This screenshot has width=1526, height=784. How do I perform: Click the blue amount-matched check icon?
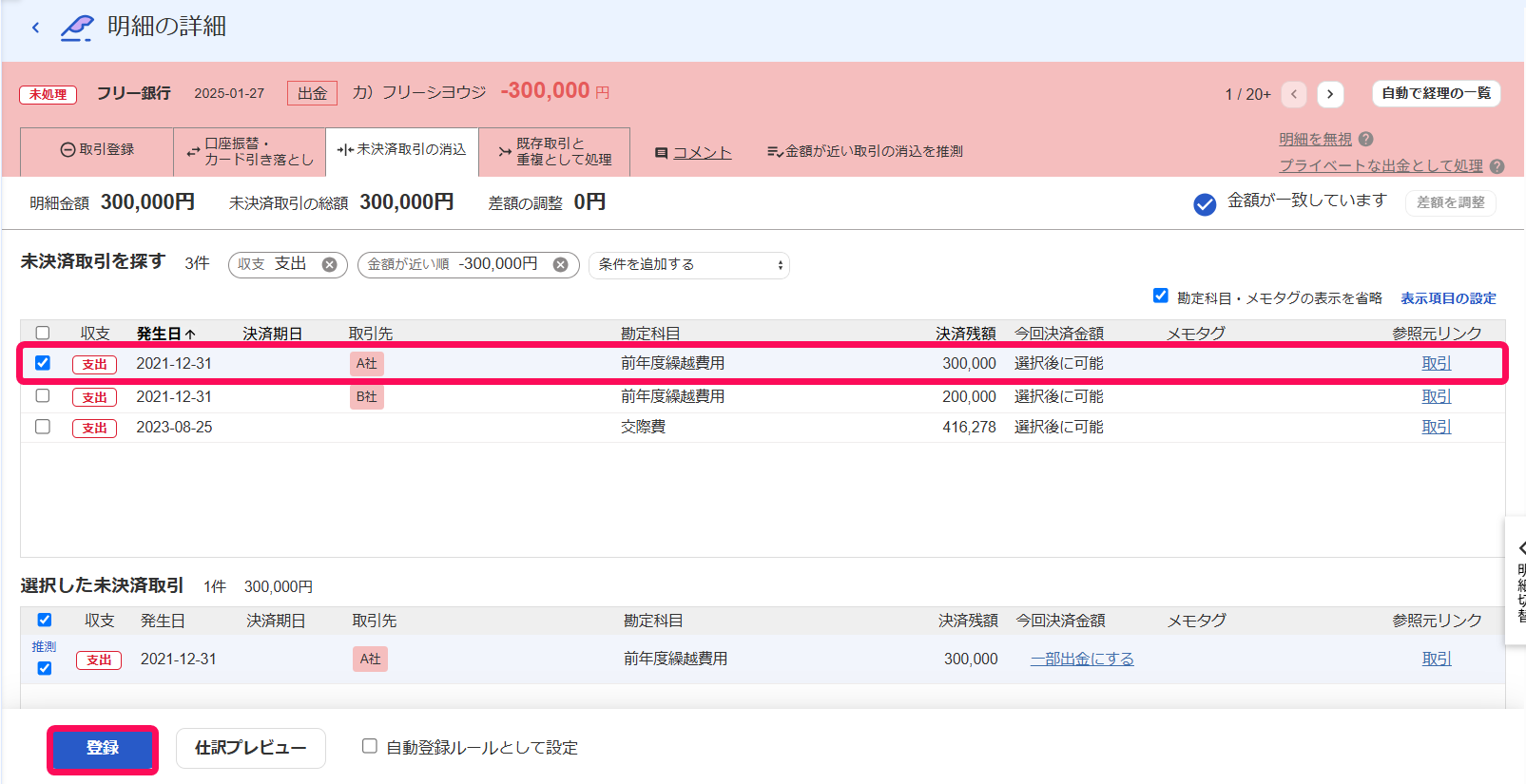pyautogui.click(x=1205, y=204)
